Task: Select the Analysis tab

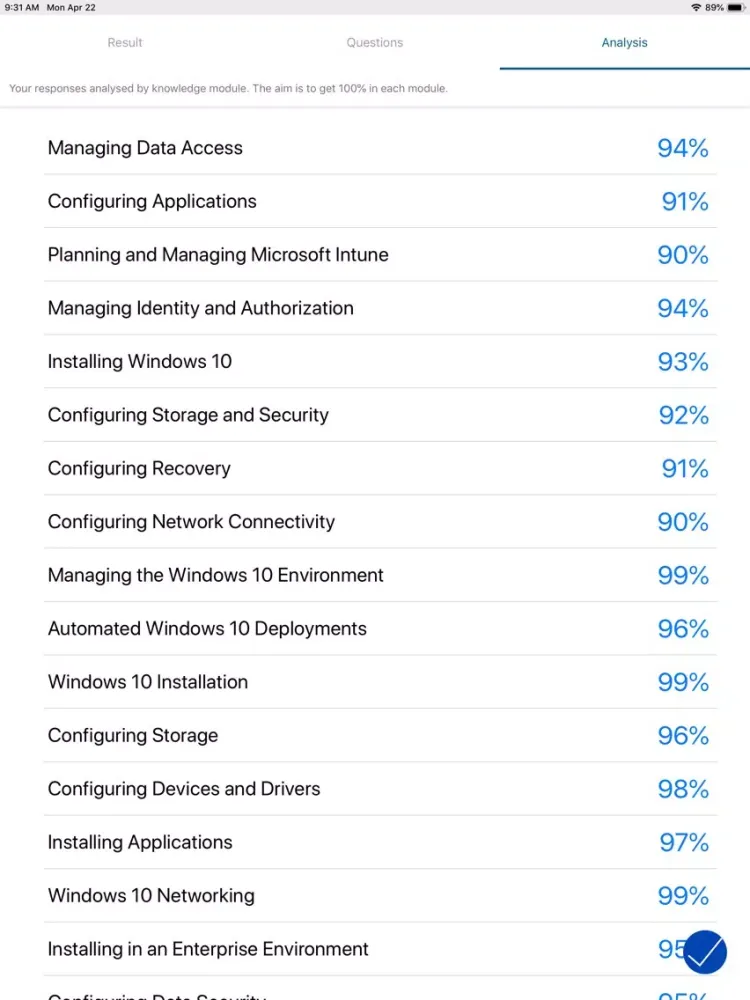Action: [x=624, y=43]
